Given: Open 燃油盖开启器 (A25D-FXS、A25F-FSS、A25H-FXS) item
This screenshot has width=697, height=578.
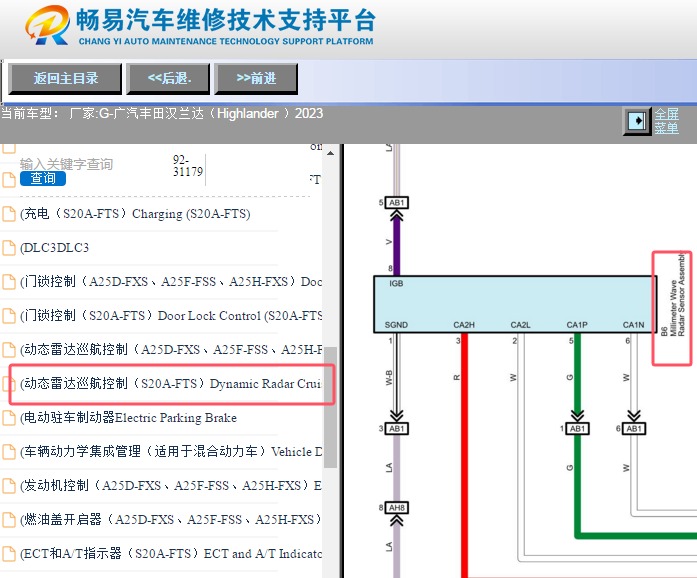Looking at the screenshot, I should pyautogui.click(x=171, y=519).
